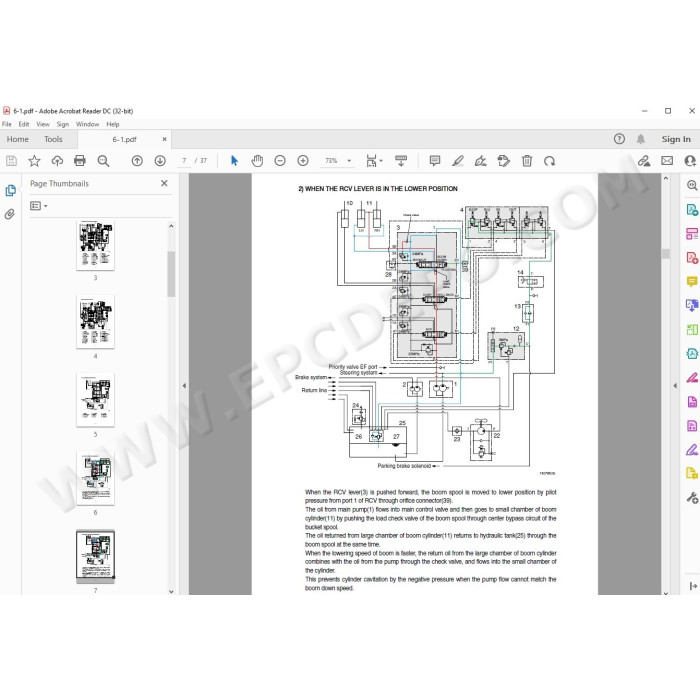This screenshot has height=700, width=700.
Task: Activate the Hand pan tool
Action: coord(257,161)
